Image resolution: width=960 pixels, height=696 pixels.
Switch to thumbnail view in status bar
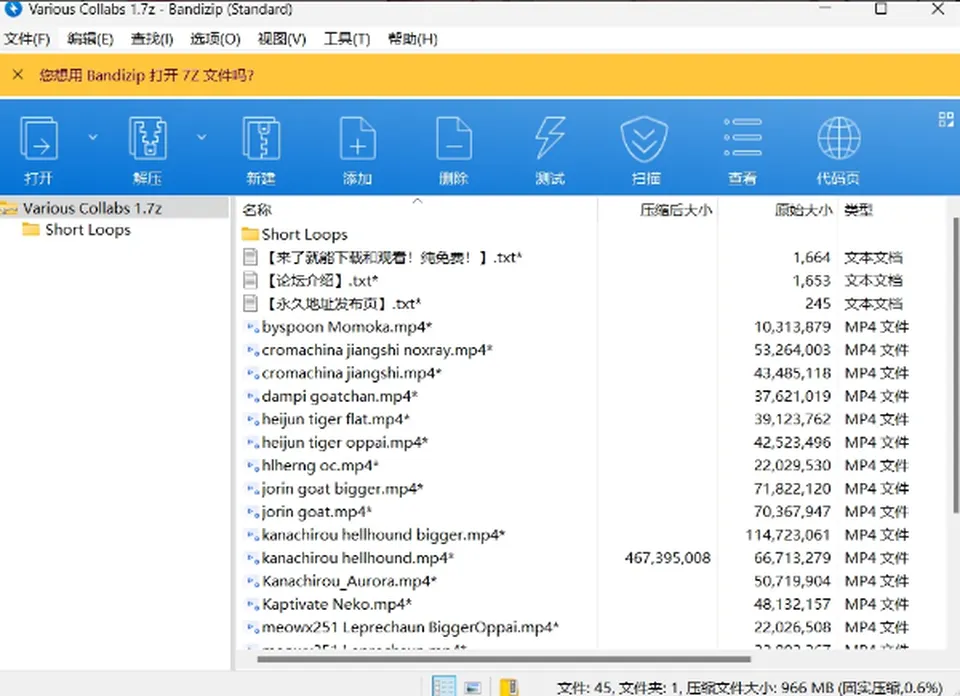(x=473, y=687)
